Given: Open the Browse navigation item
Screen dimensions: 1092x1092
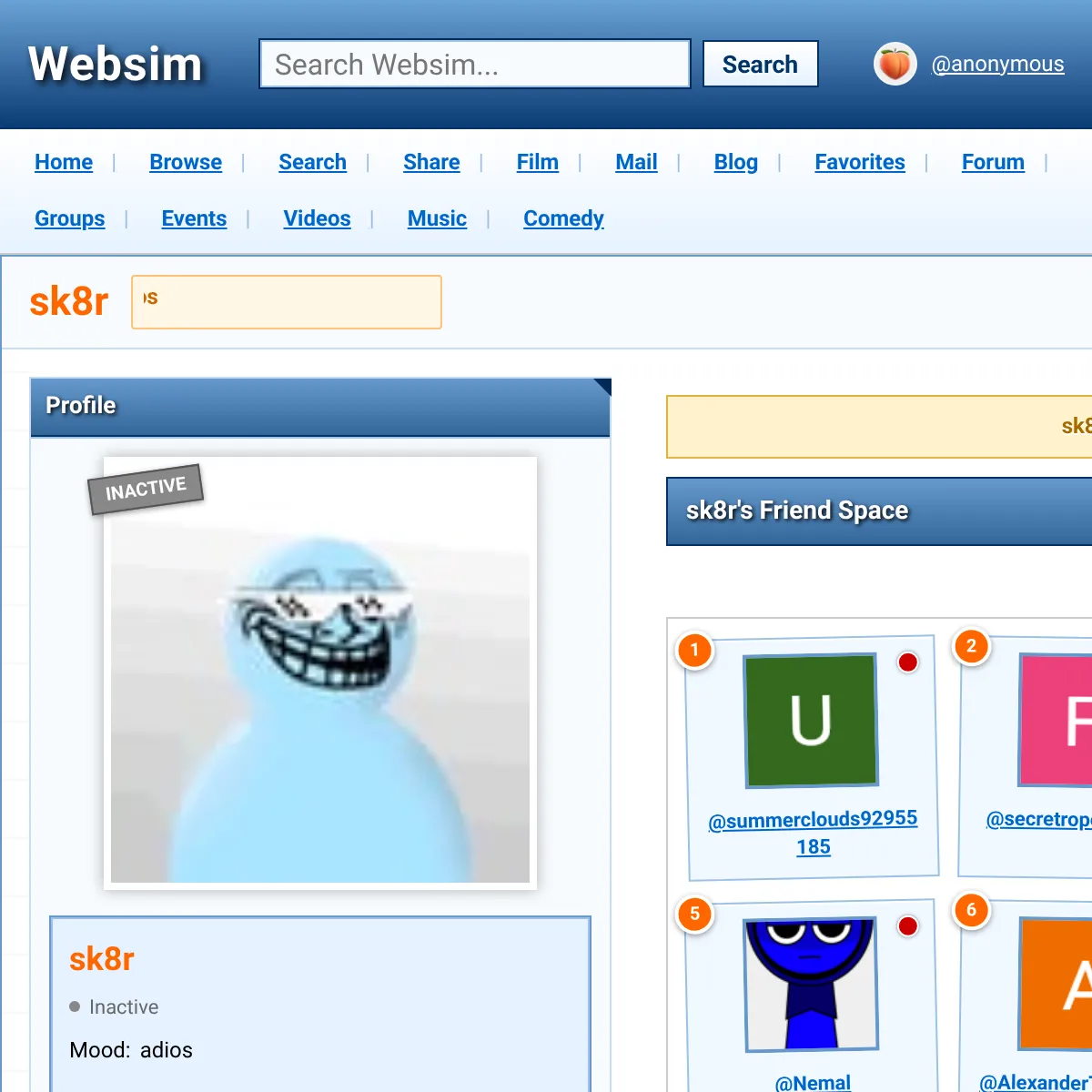Looking at the screenshot, I should (x=186, y=162).
